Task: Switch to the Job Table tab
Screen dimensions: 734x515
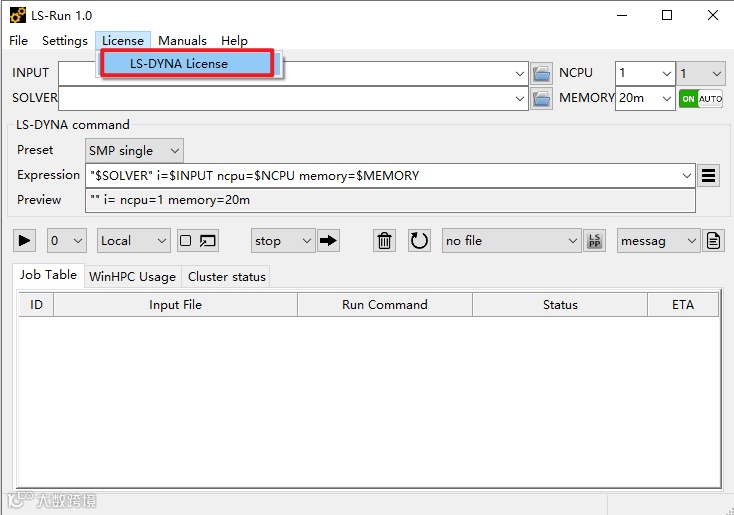Action: click(48, 275)
